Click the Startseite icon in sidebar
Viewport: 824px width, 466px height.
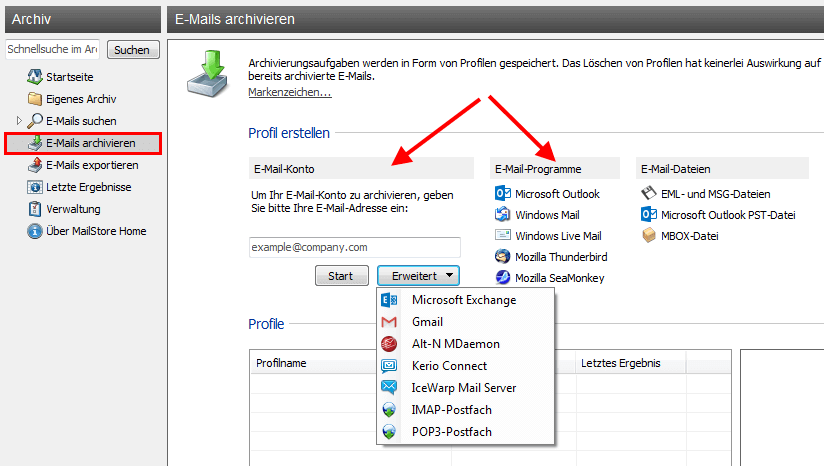click(35, 77)
